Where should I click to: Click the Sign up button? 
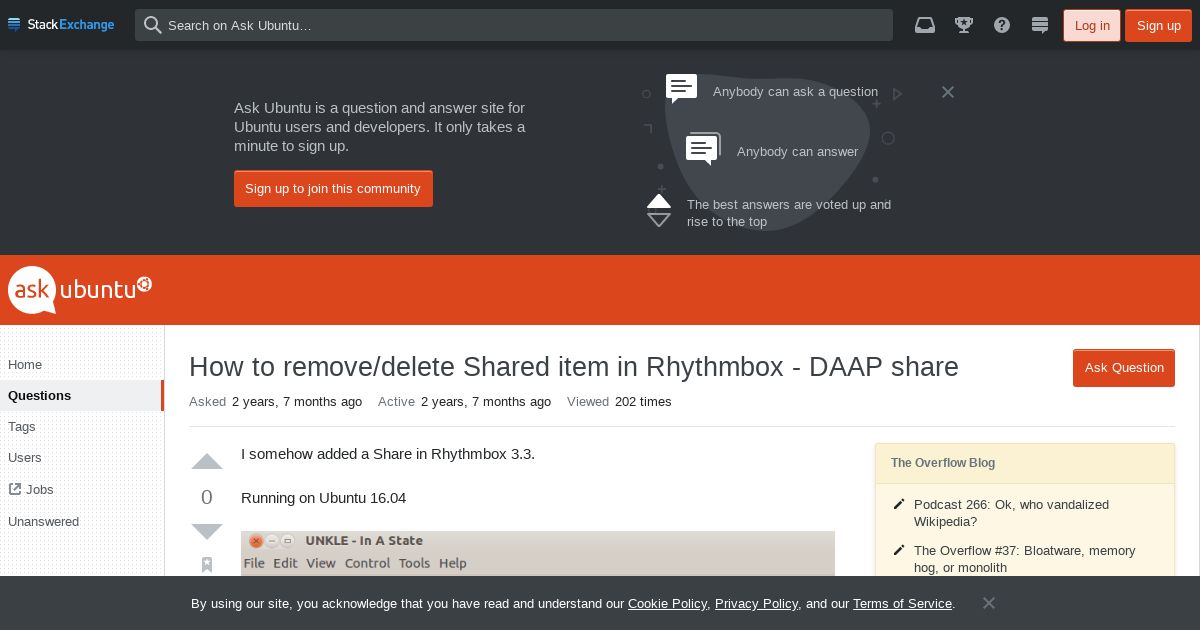click(1158, 25)
